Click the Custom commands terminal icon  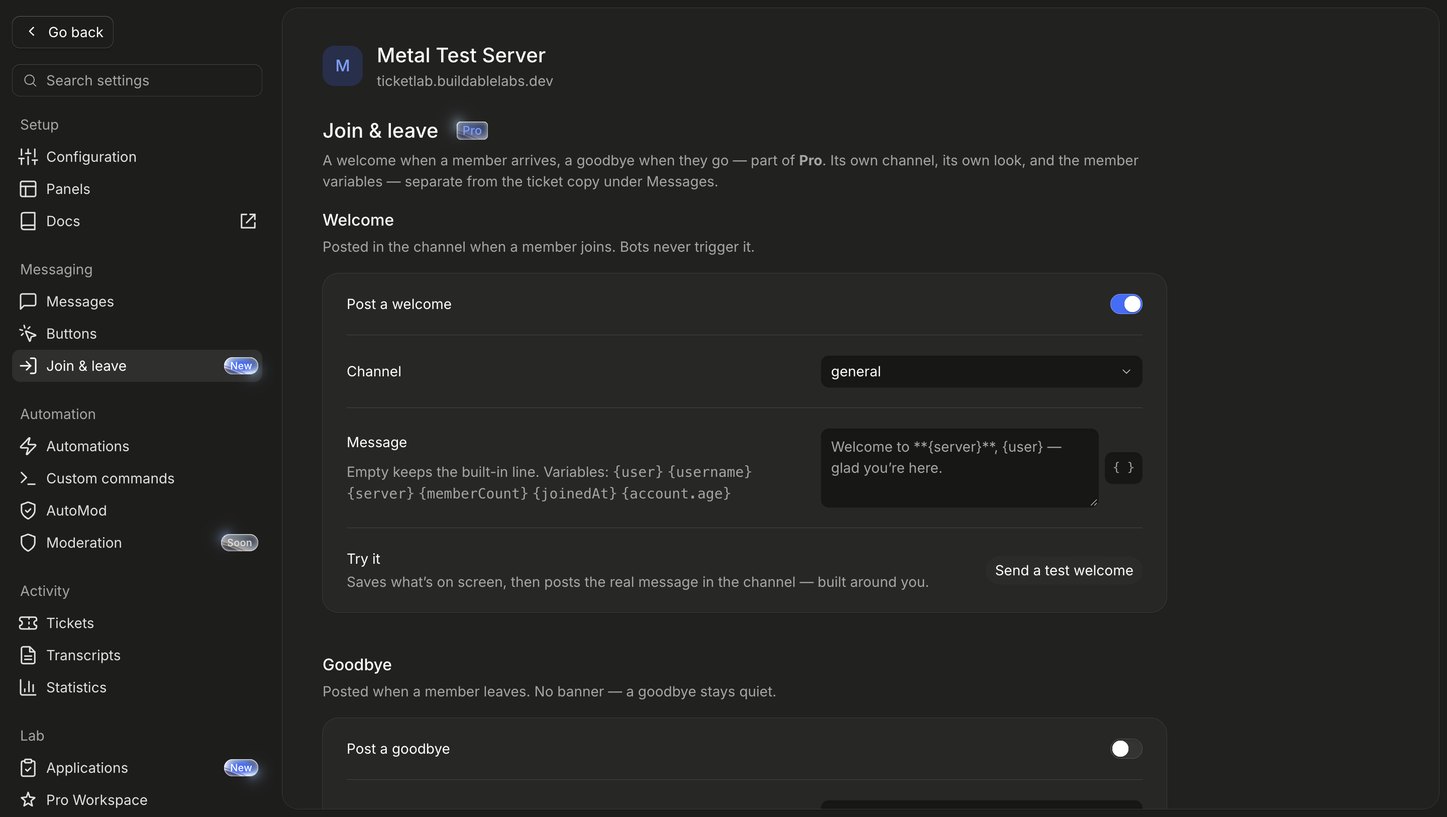(28, 478)
